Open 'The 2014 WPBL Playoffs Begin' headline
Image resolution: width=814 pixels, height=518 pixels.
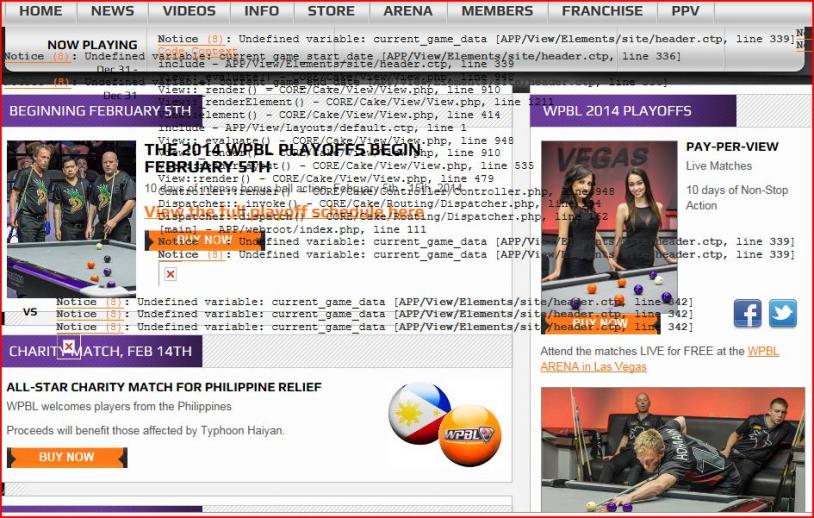coord(283,158)
